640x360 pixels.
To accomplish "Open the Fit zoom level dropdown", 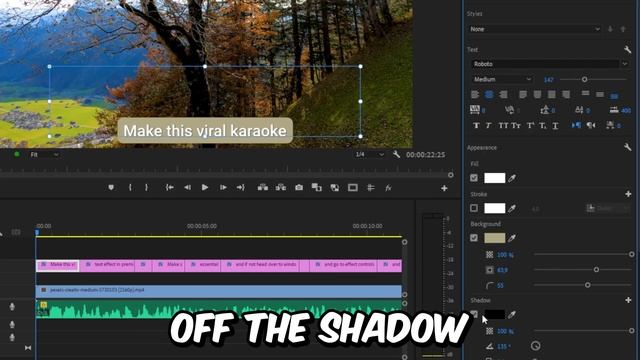I will click(44, 155).
